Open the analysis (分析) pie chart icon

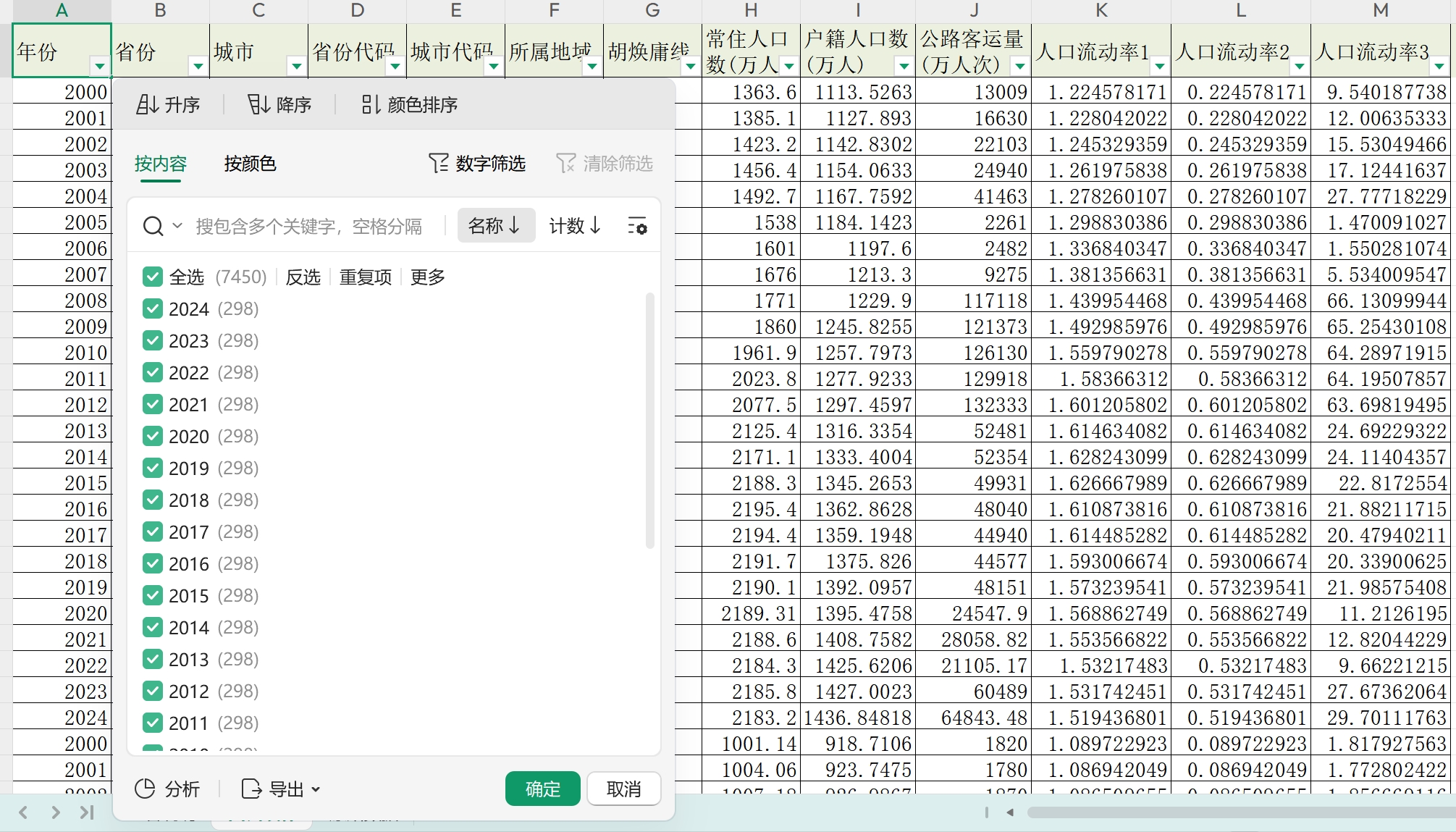(146, 789)
